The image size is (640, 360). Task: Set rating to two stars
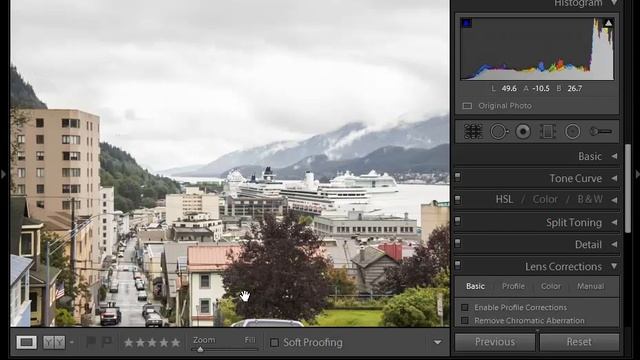click(x=140, y=342)
